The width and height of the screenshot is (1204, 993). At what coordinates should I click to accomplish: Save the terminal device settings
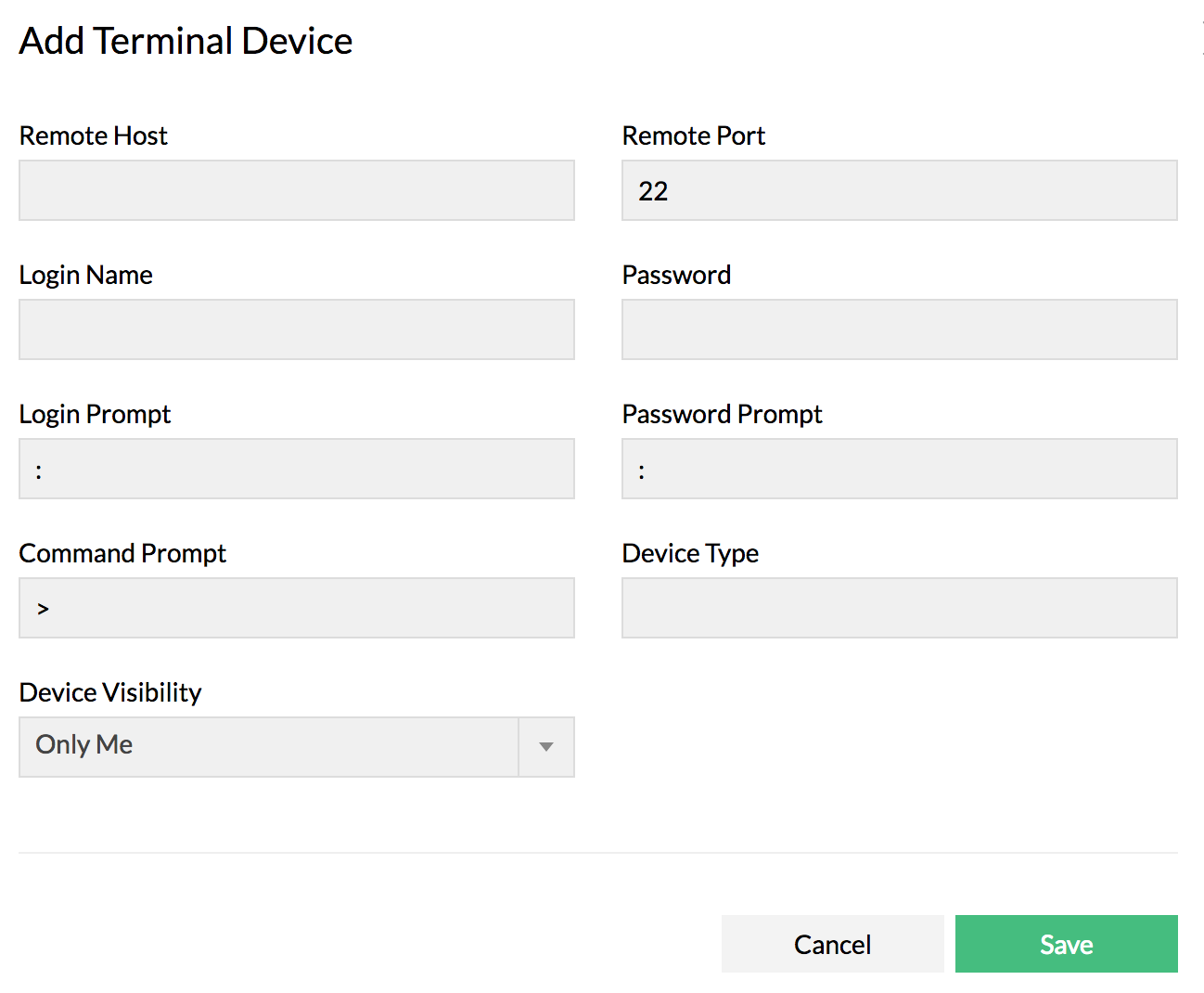pyautogui.click(x=1066, y=944)
